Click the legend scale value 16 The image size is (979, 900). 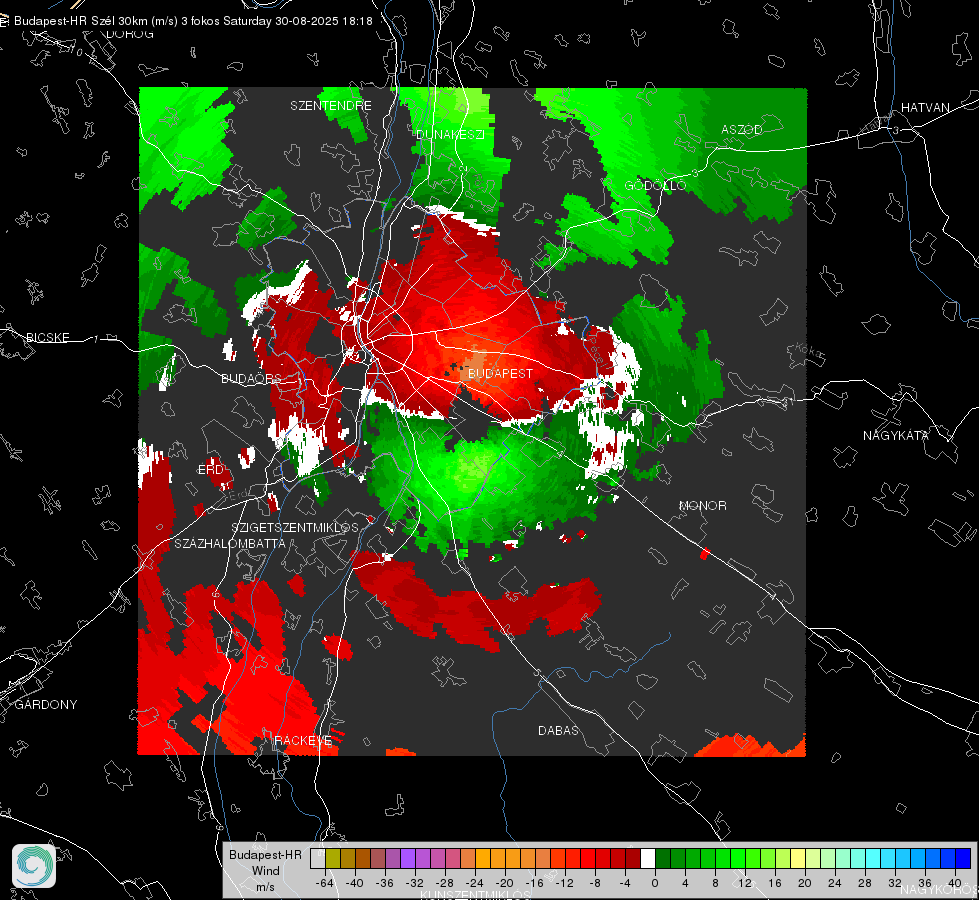[x=775, y=883]
